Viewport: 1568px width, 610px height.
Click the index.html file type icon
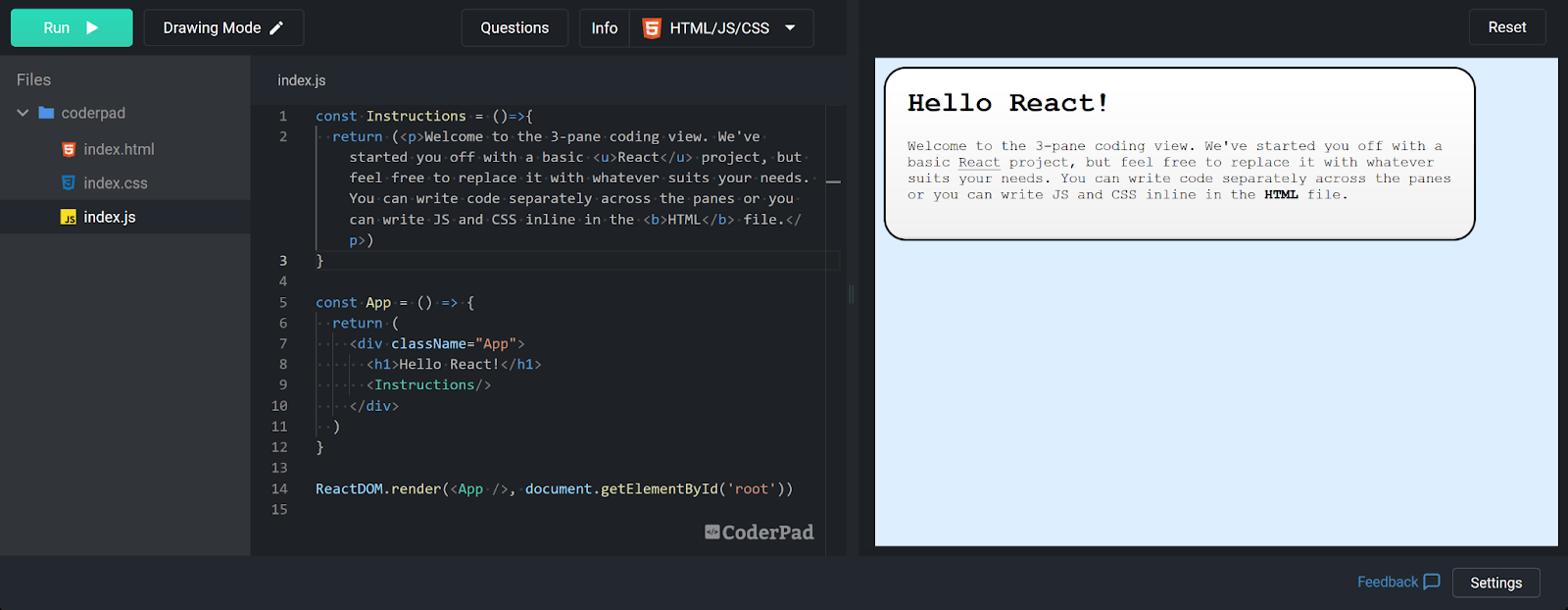[69, 149]
